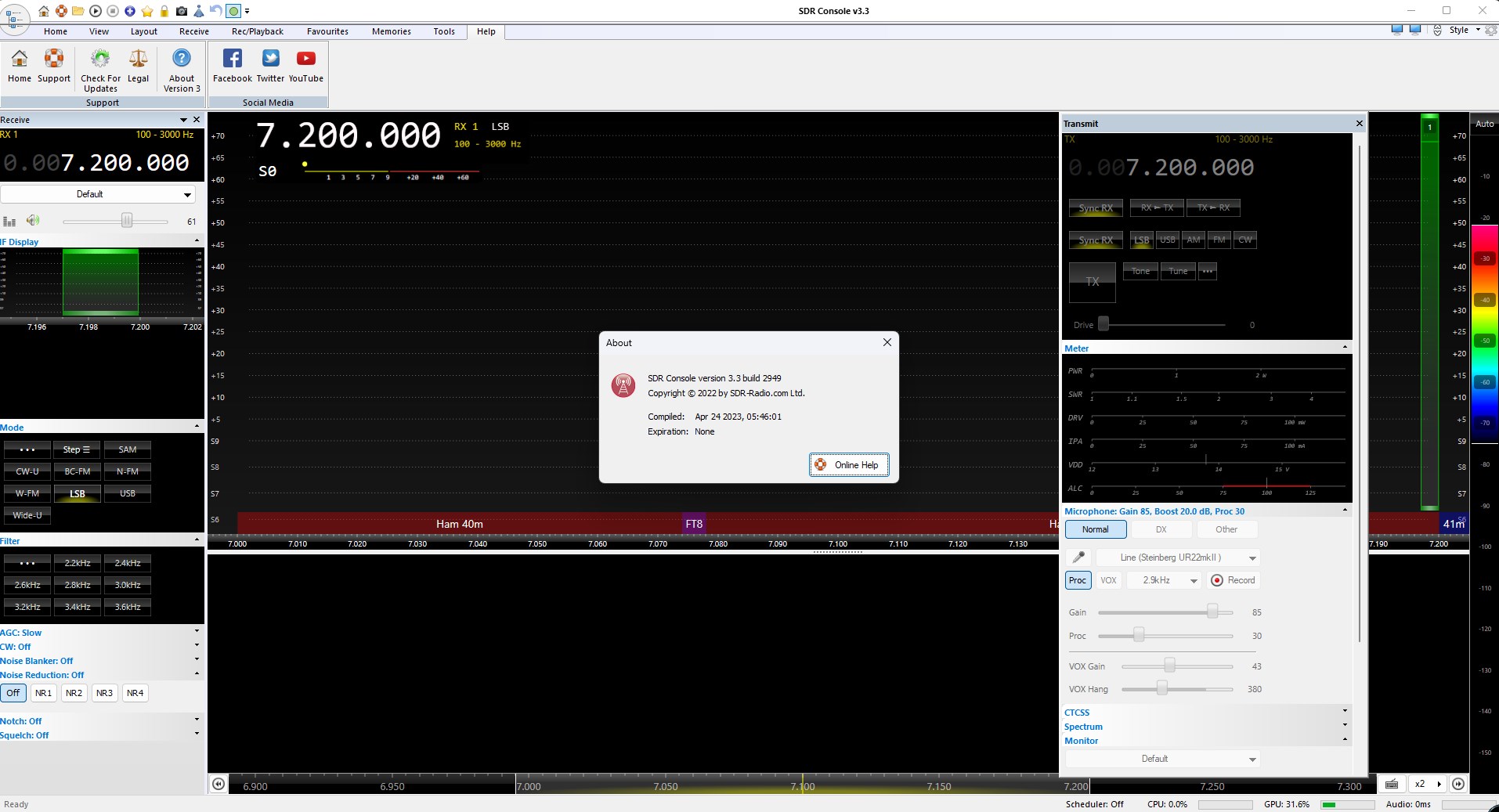The image size is (1499, 812).
Task: Click the Tone button in the Transmit panel
Action: 1140,271
